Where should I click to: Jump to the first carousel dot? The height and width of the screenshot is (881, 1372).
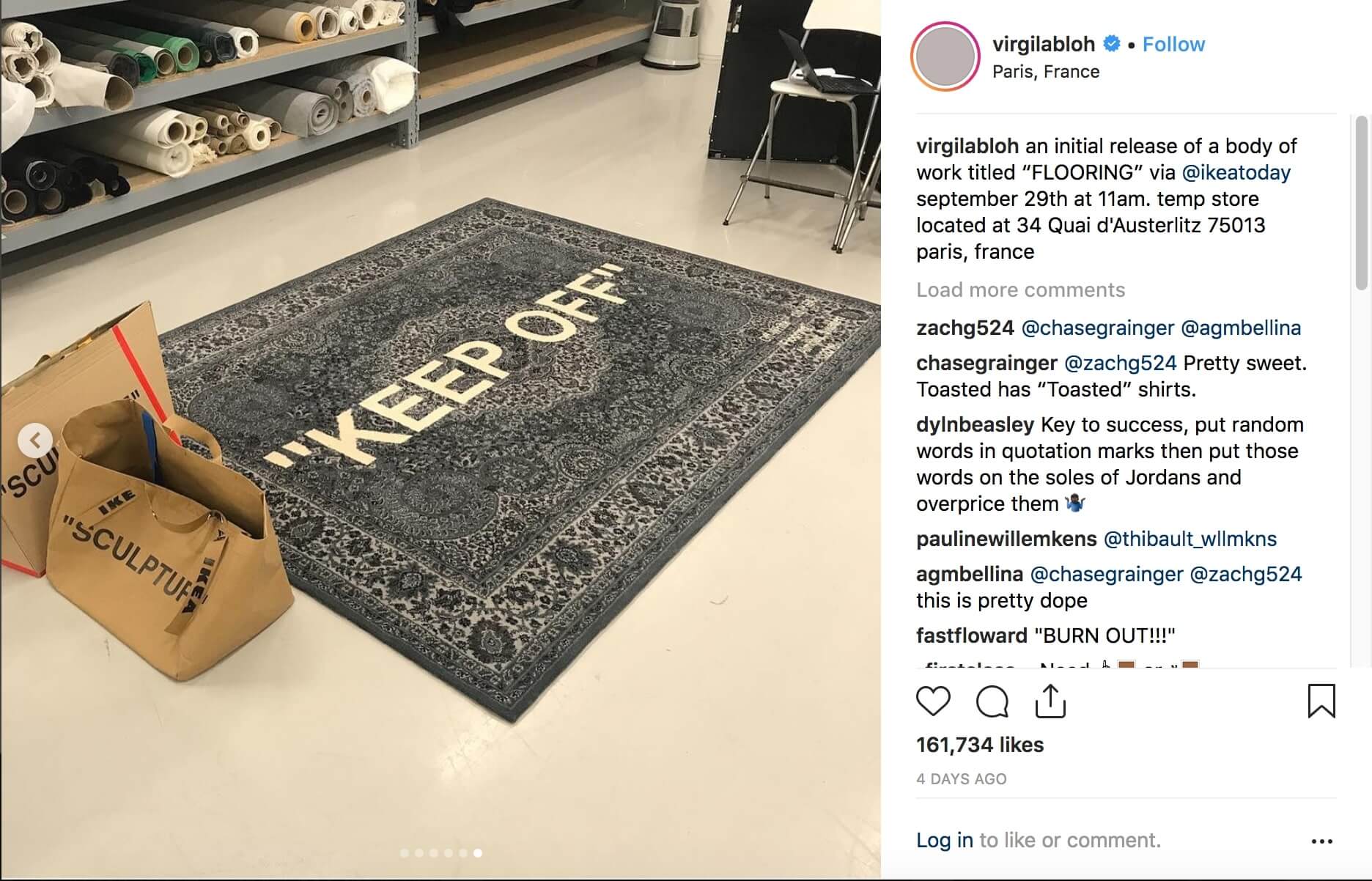[404, 852]
